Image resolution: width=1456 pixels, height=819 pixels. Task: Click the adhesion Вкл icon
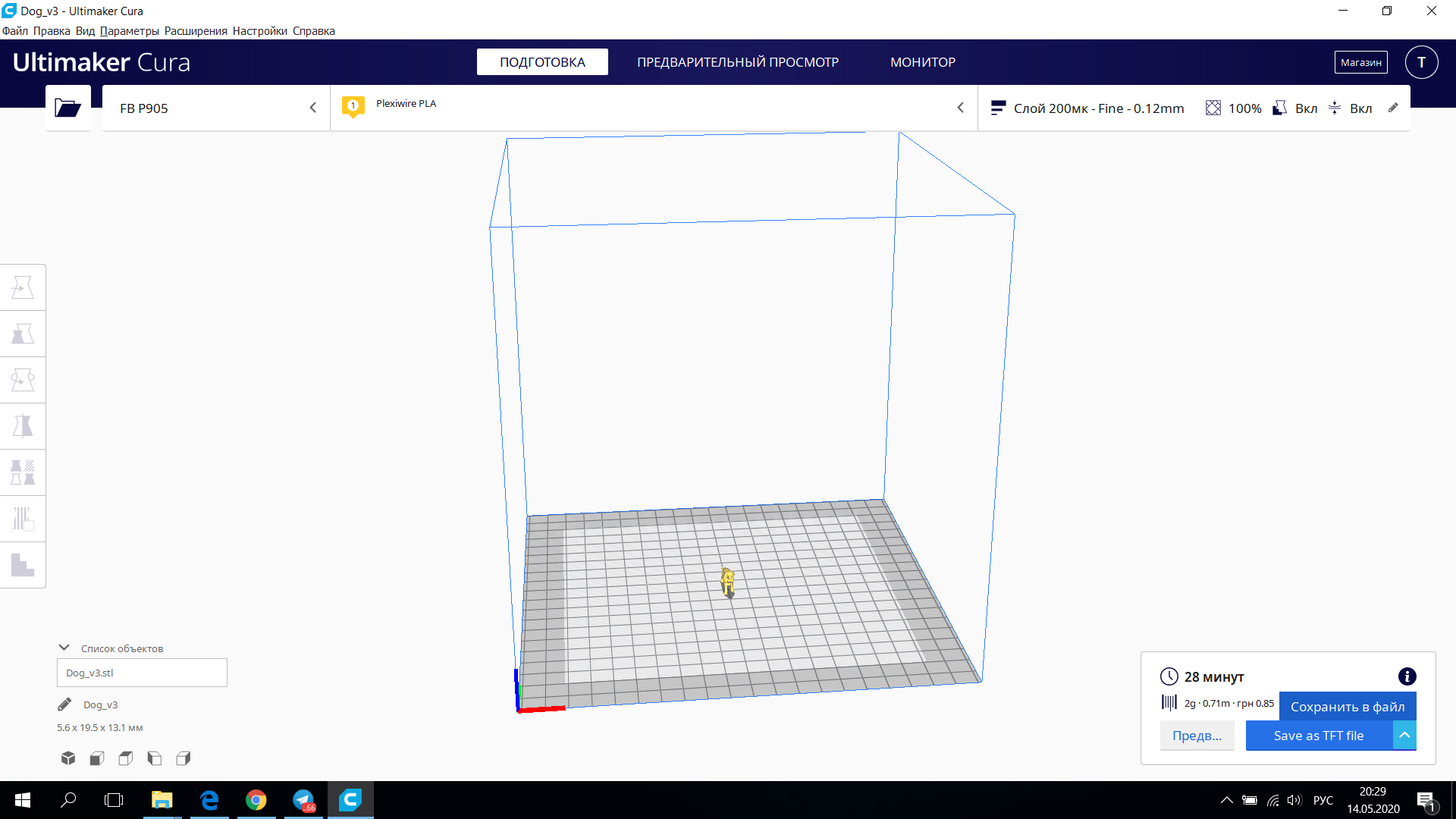point(1335,108)
